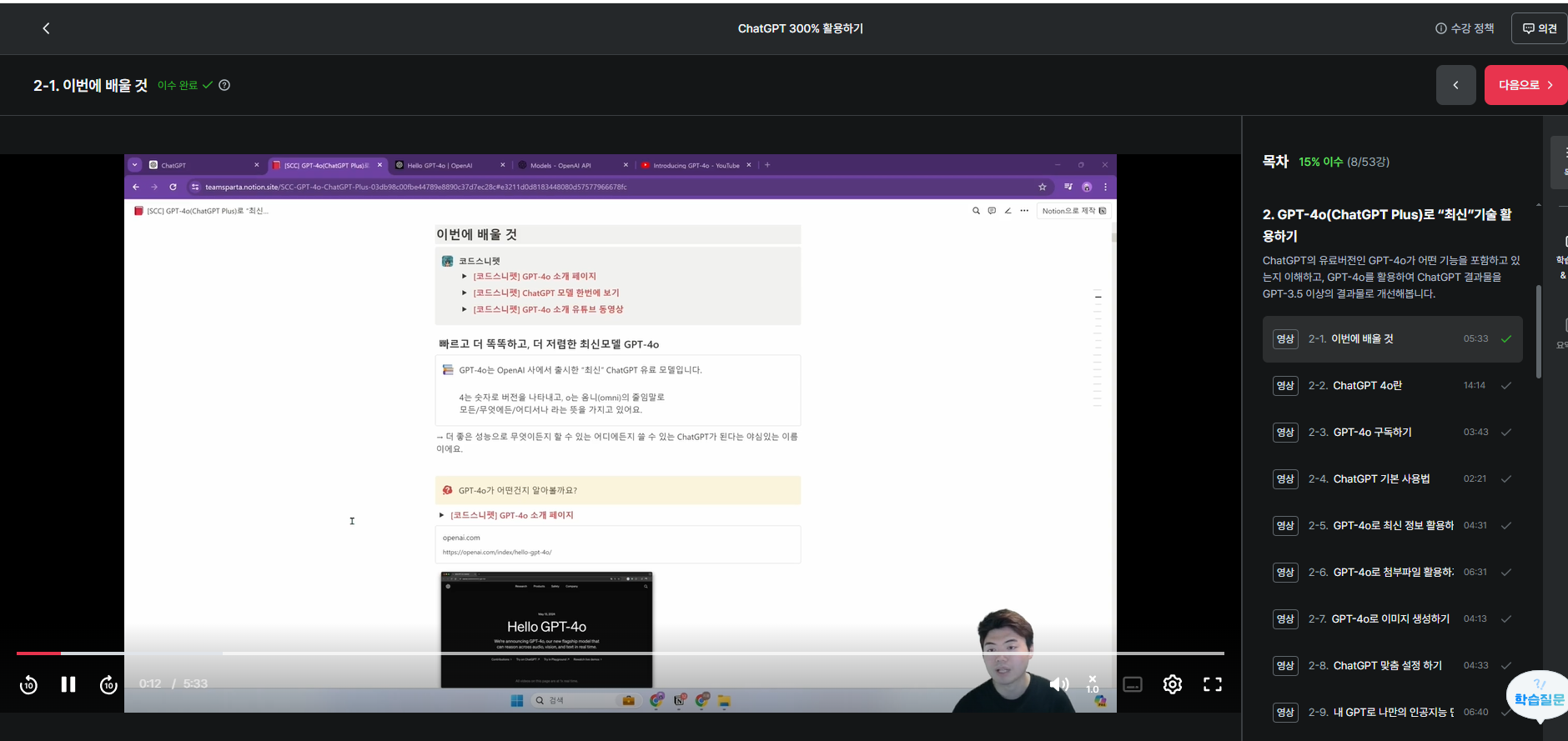Viewport: 1568px width, 741px height.
Task: Click the 영상 badge on lesson 2-8
Action: click(1285, 666)
